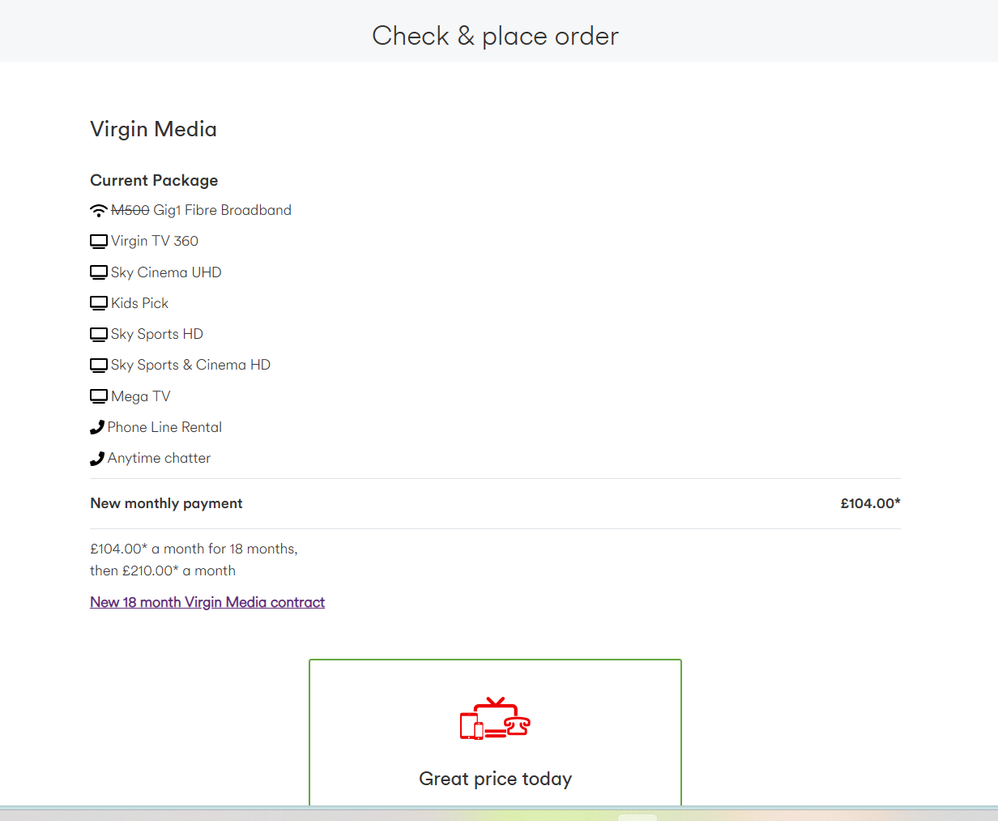The height and width of the screenshot is (821, 998).
Task: Click the 'Current Package' label
Action: [154, 181]
